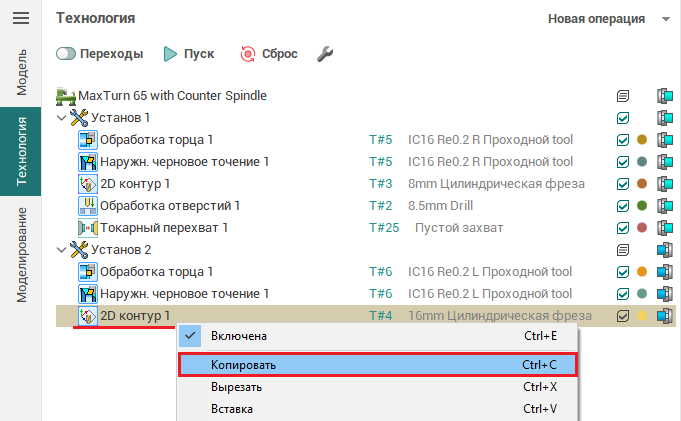
Task: Choose Копировать from the context menu
Action: pyautogui.click(x=378, y=365)
